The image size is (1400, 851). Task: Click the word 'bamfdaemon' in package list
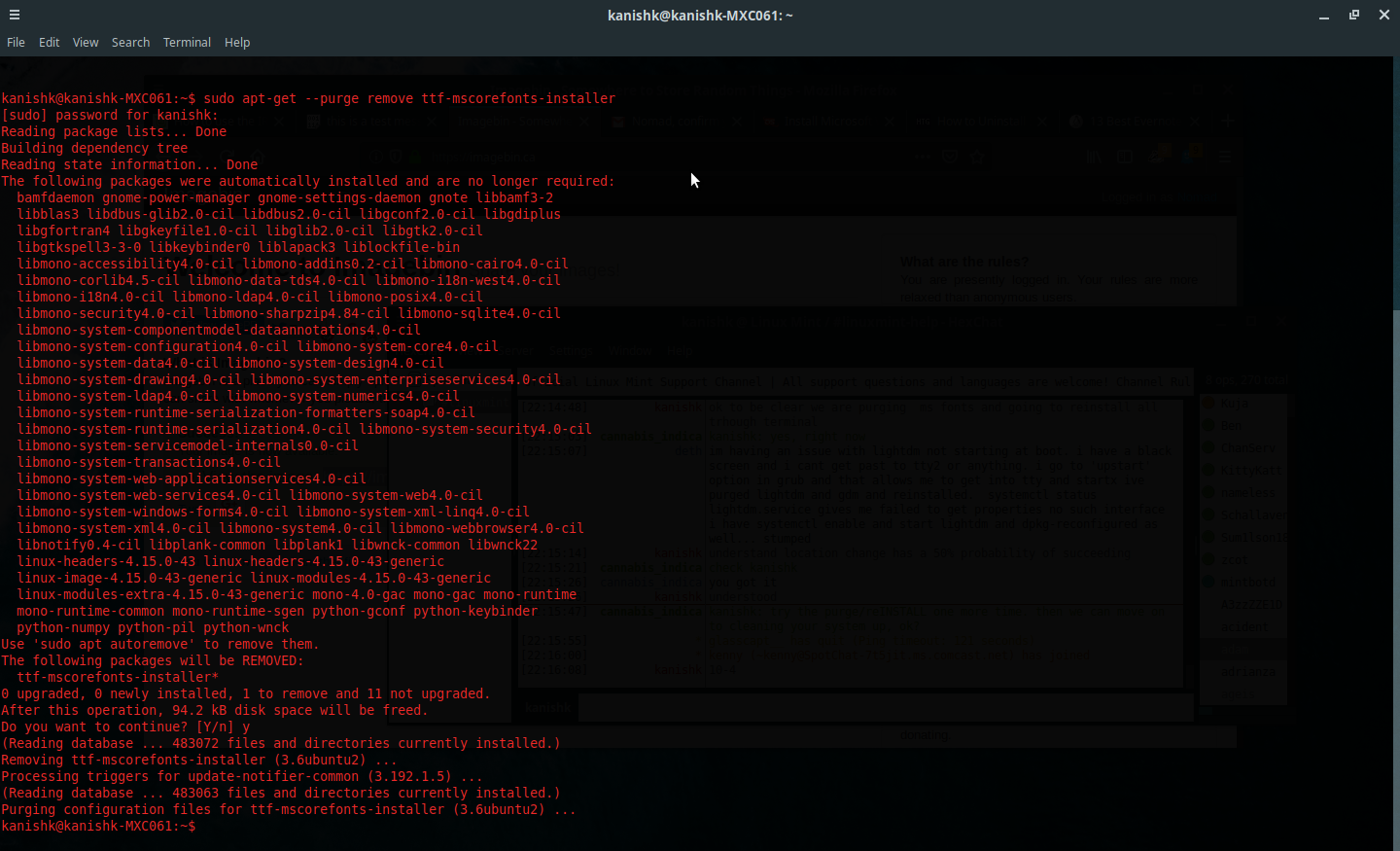tap(55, 197)
